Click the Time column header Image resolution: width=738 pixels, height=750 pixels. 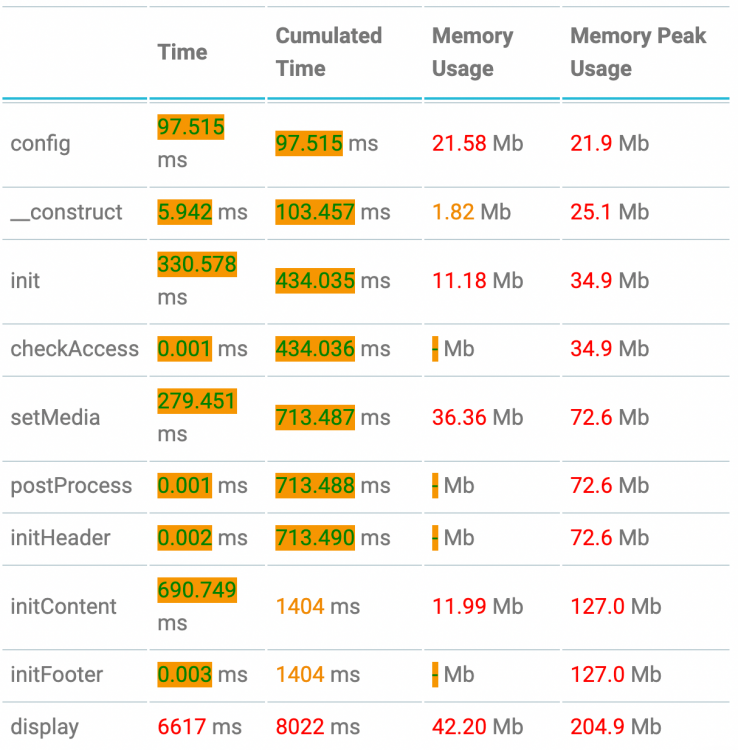(x=182, y=52)
